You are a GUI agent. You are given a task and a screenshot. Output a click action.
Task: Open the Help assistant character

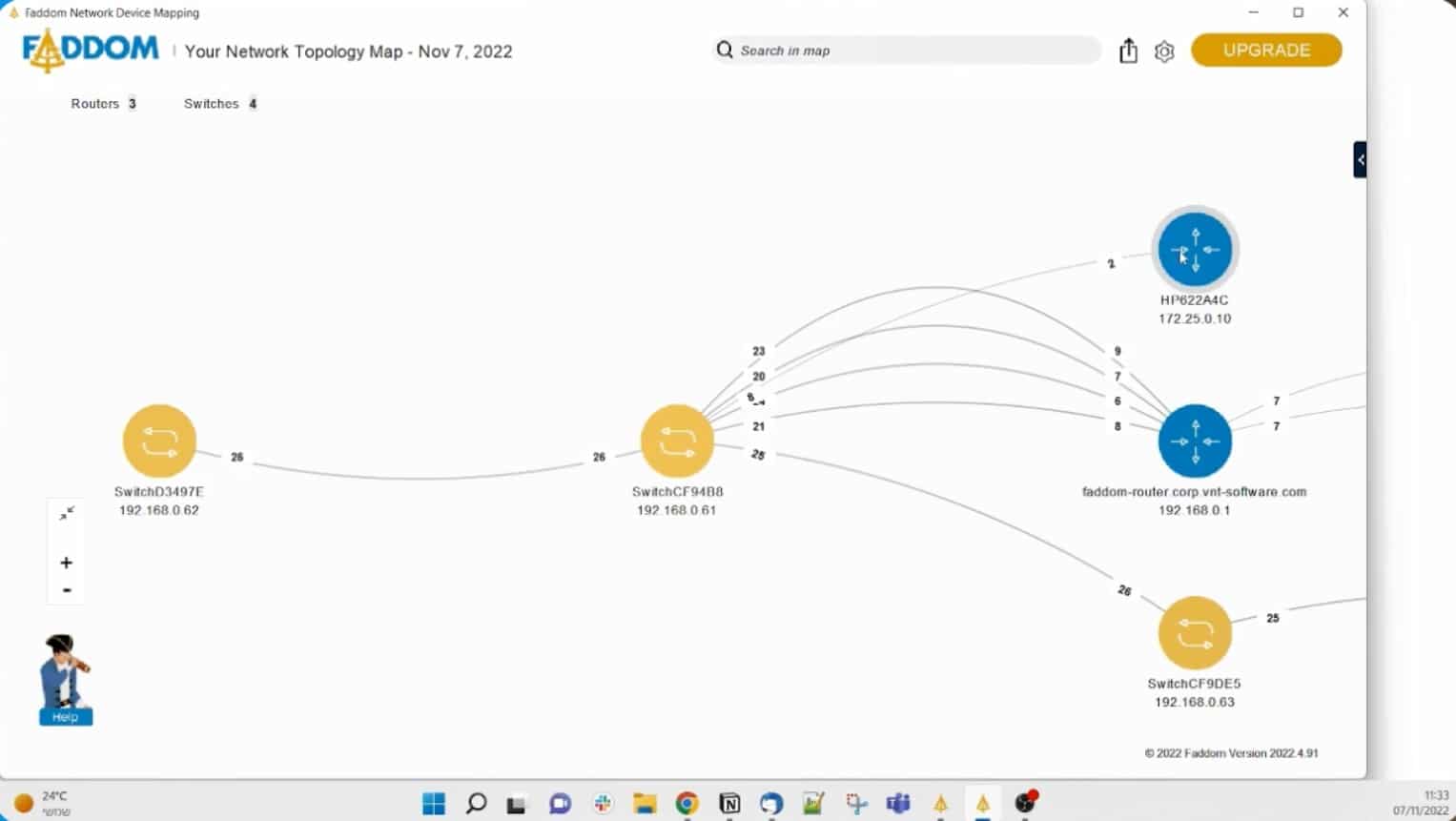click(65, 679)
